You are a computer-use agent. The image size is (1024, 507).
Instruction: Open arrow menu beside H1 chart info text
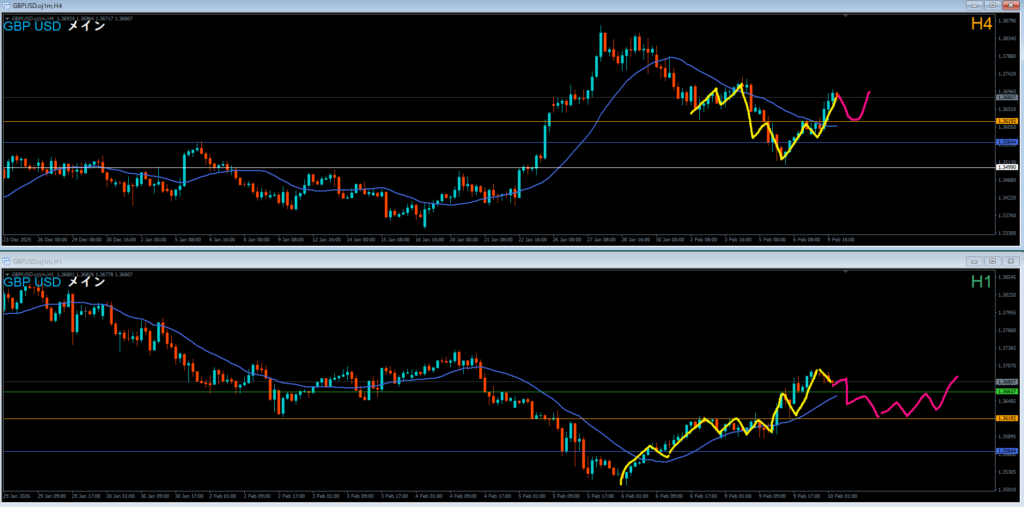6,272
